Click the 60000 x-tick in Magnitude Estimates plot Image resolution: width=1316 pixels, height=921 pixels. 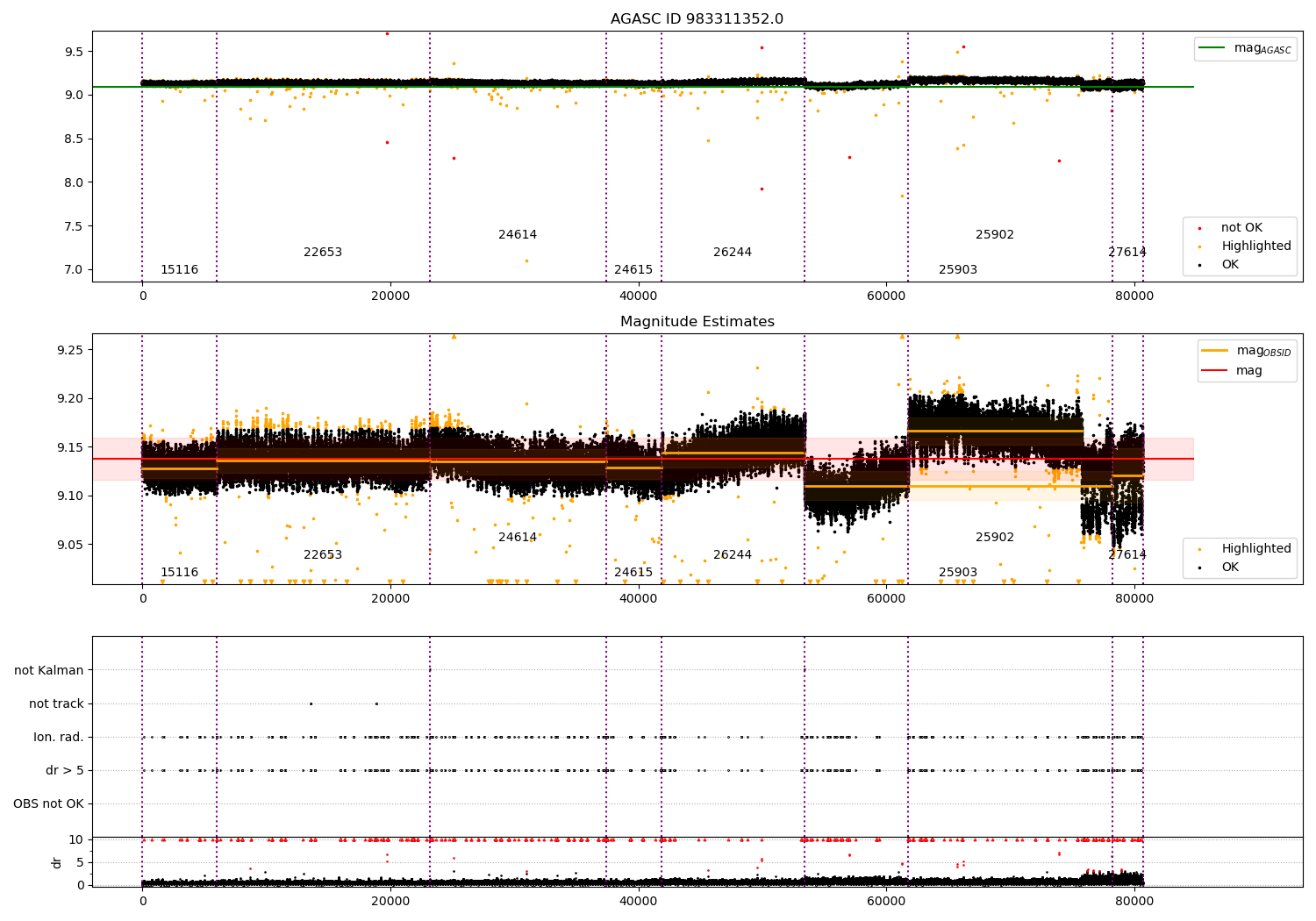[886, 599]
